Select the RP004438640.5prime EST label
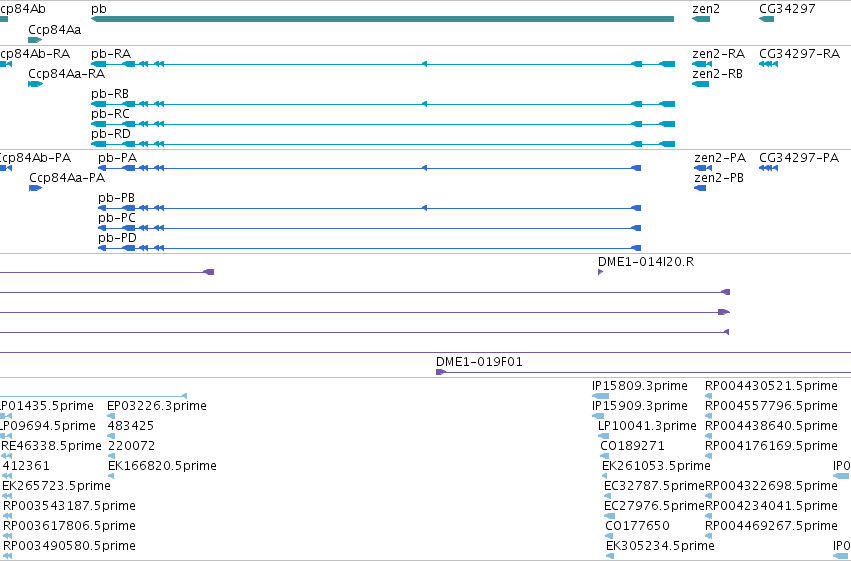Image resolution: width=851 pixels, height=561 pixels. pyautogui.click(x=771, y=426)
